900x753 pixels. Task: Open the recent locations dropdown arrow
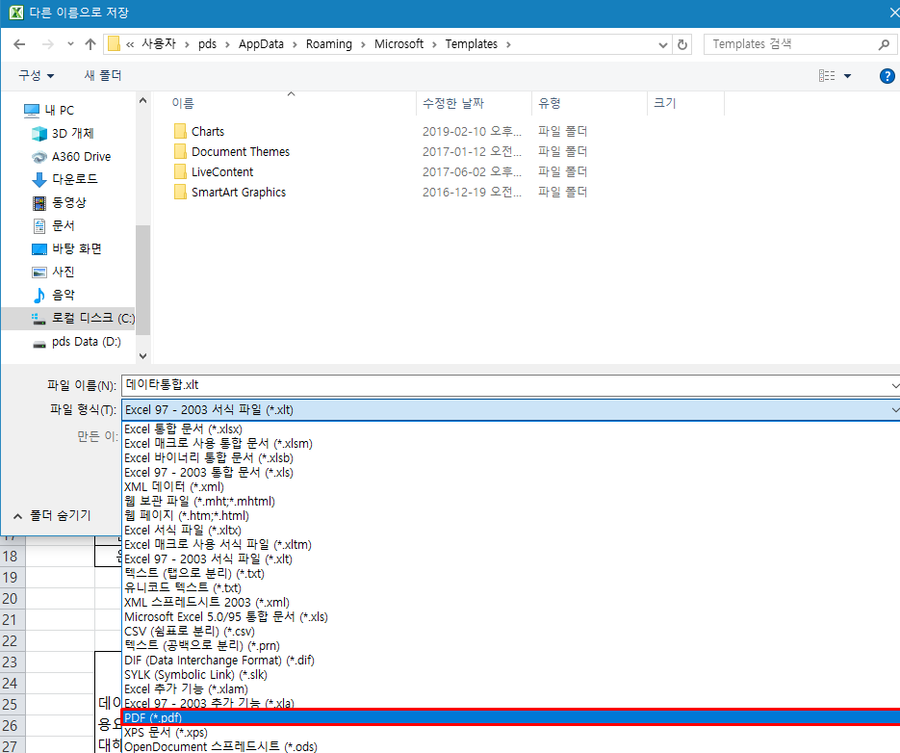click(70, 44)
